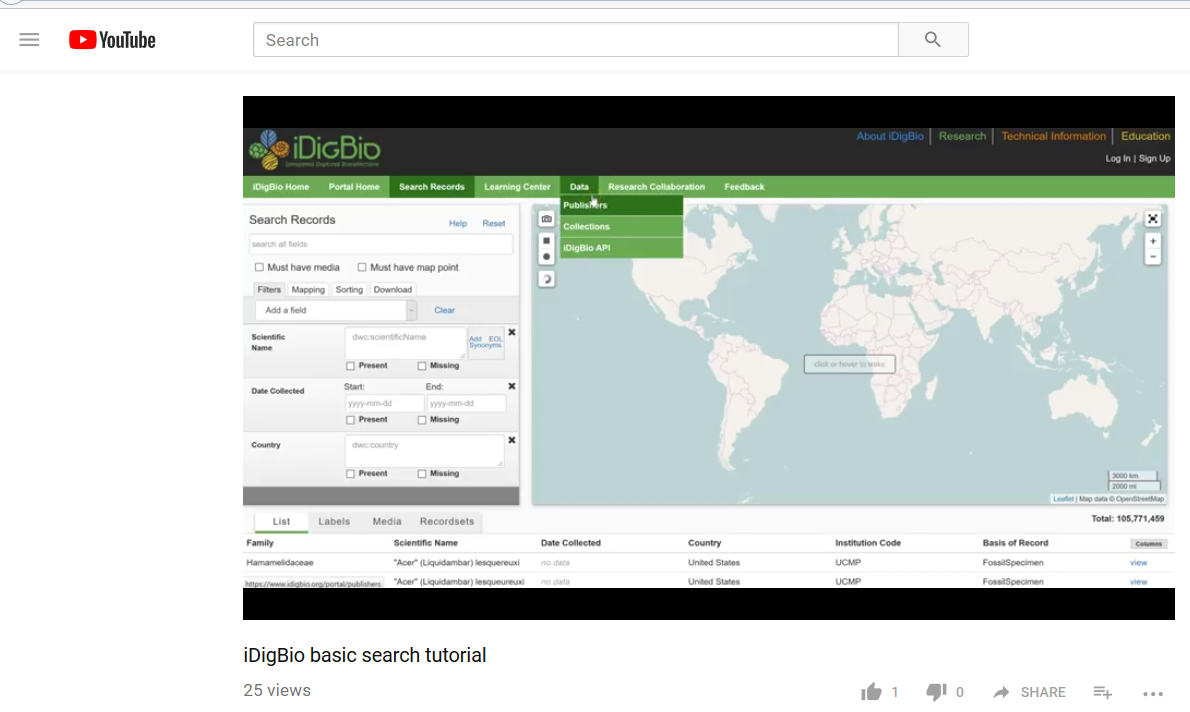
Task: Open iDigBio Home in the navbar
Action: (x=281, y=187)
